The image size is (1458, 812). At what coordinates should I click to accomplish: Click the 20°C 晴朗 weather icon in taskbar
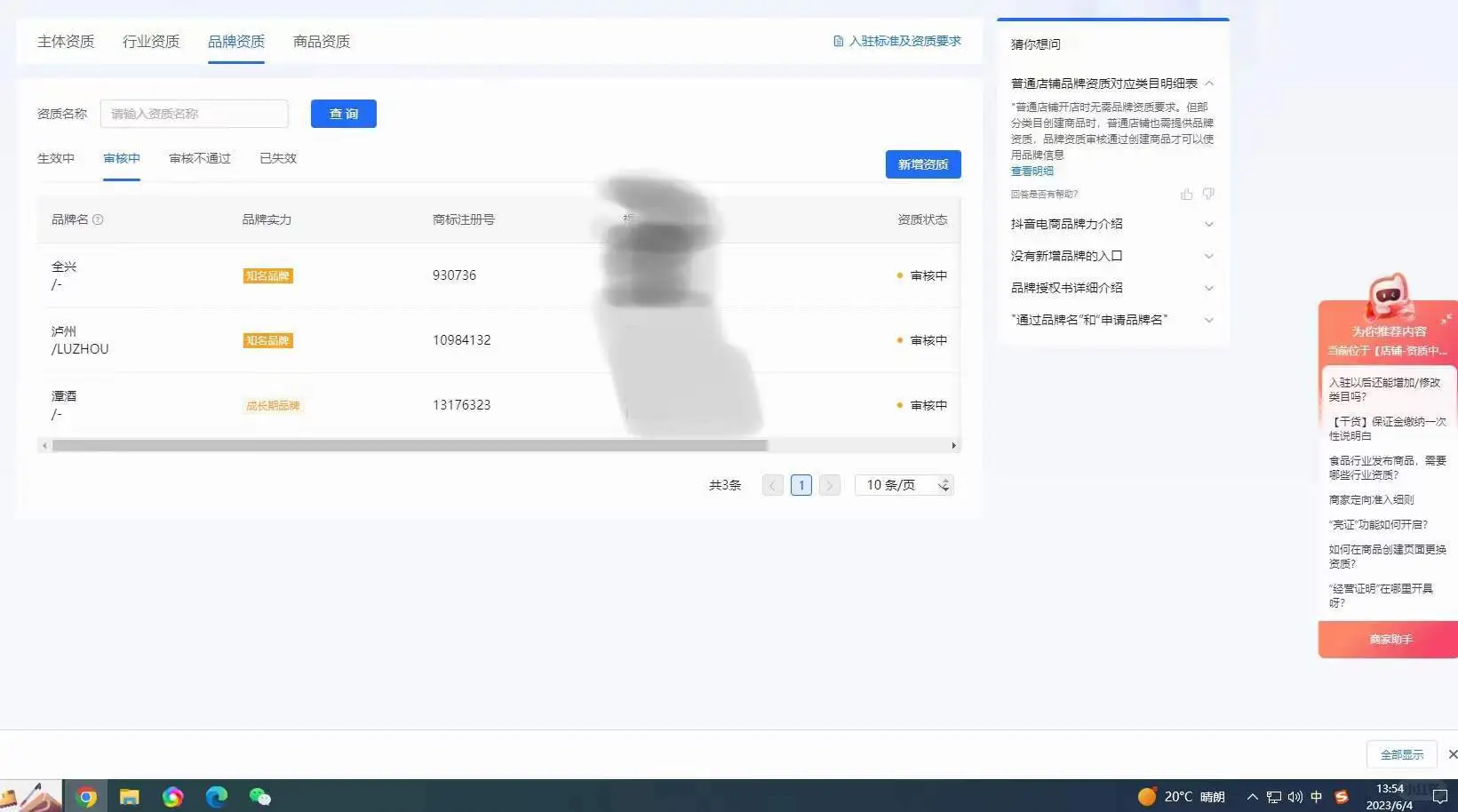click(x=1145, y=797)
